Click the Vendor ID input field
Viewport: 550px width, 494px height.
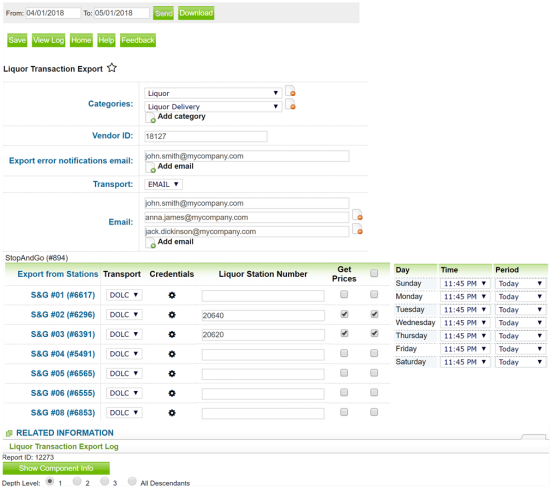[206, 136]
